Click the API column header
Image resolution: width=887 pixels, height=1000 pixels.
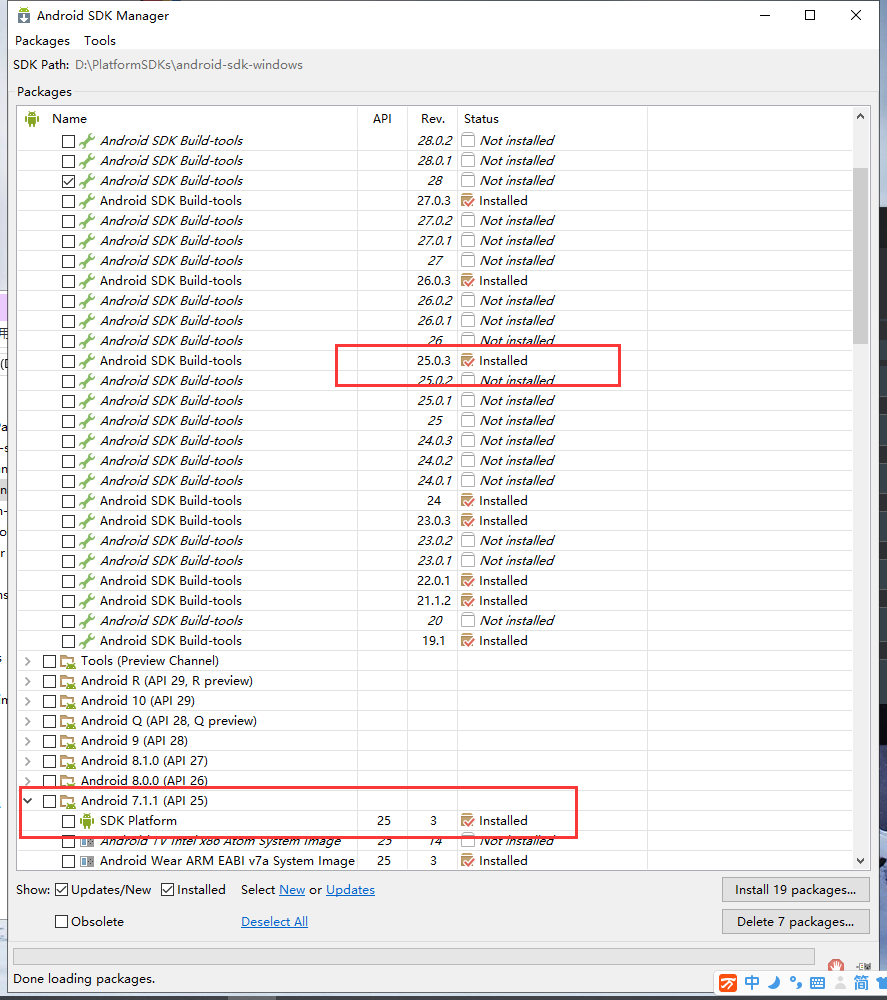tap(382, 119)
